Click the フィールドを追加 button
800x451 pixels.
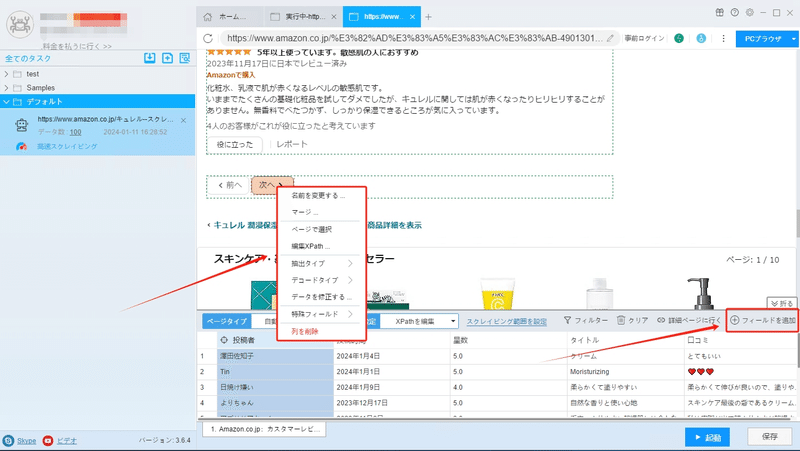tap(762, 320)
